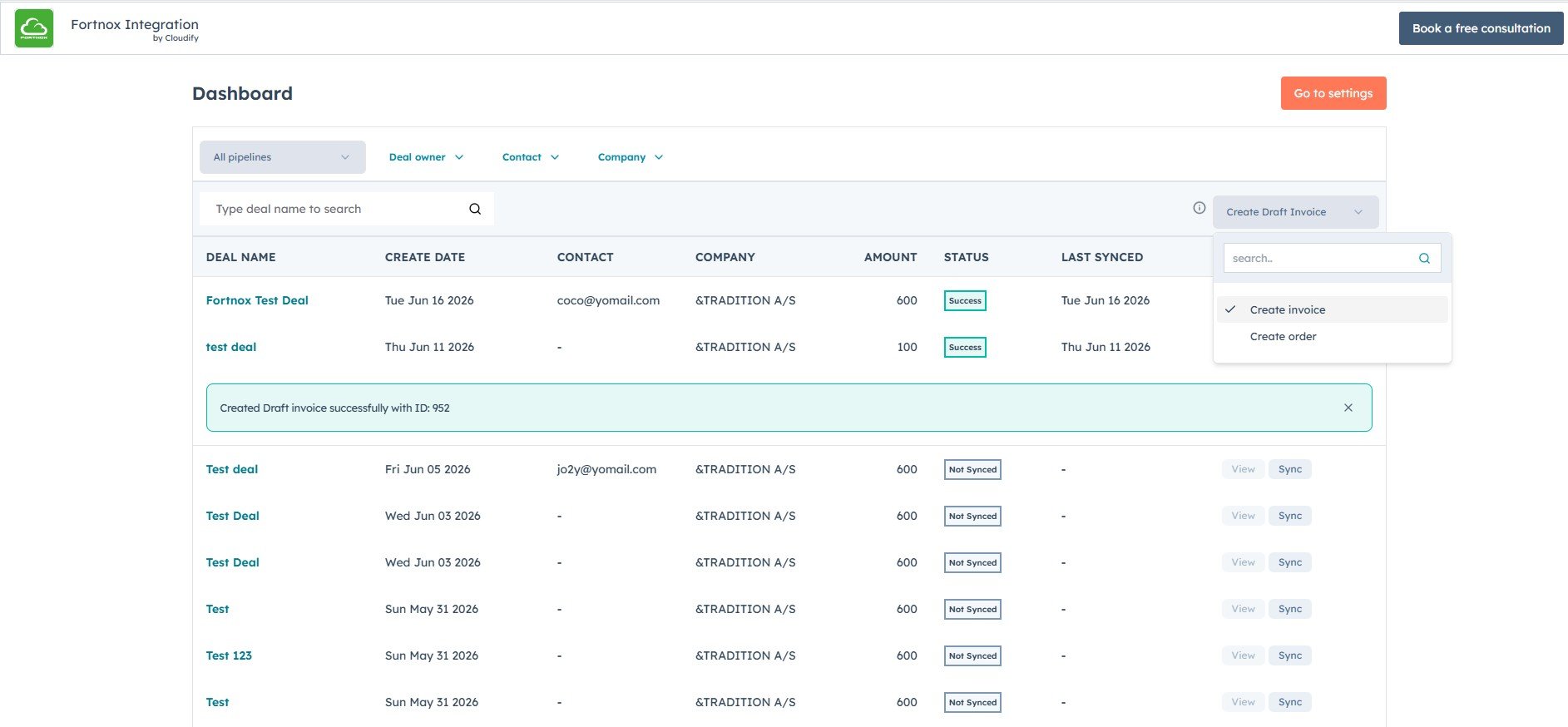Expand the Company filter
The image size is (1568, 727).
631,157
